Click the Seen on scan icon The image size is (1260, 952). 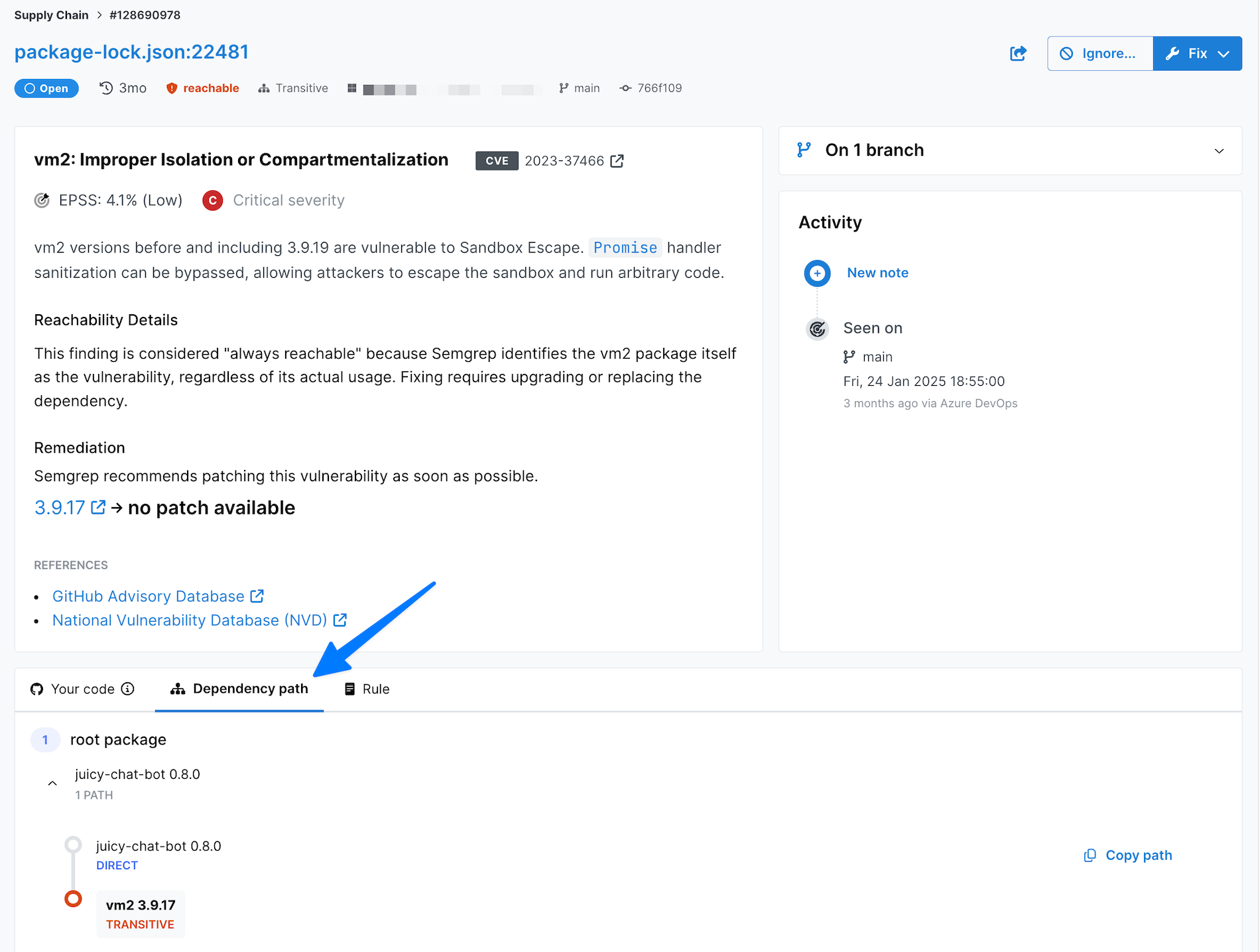coord(817,329)
